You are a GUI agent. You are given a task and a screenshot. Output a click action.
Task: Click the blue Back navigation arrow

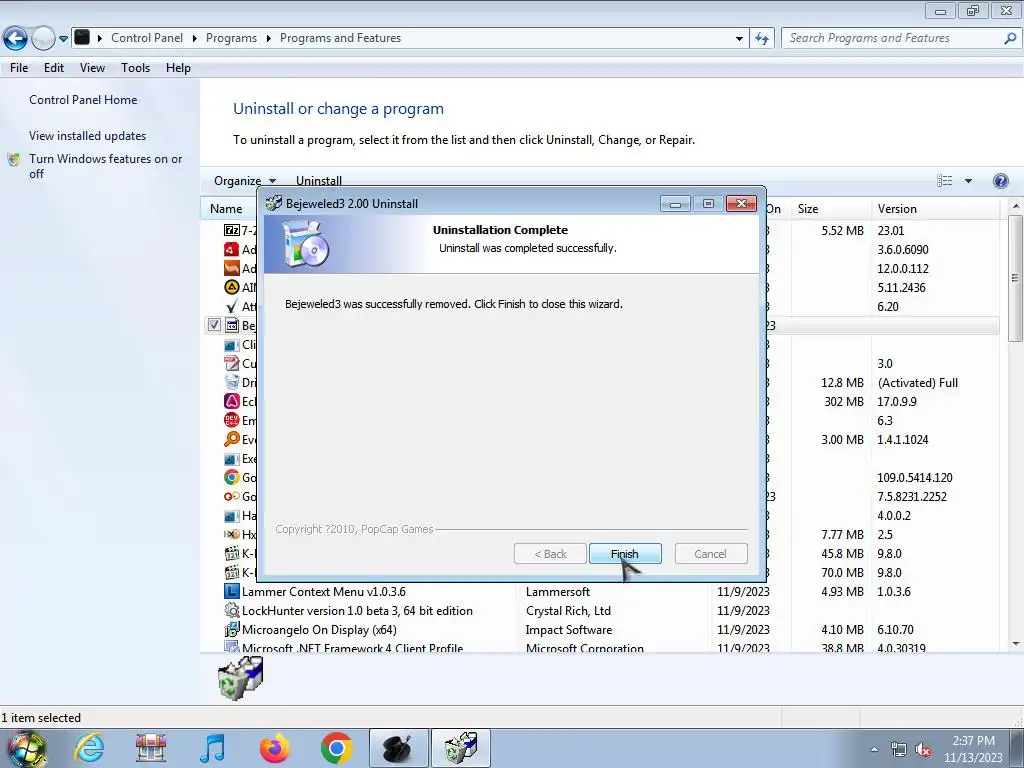point(15,39)
